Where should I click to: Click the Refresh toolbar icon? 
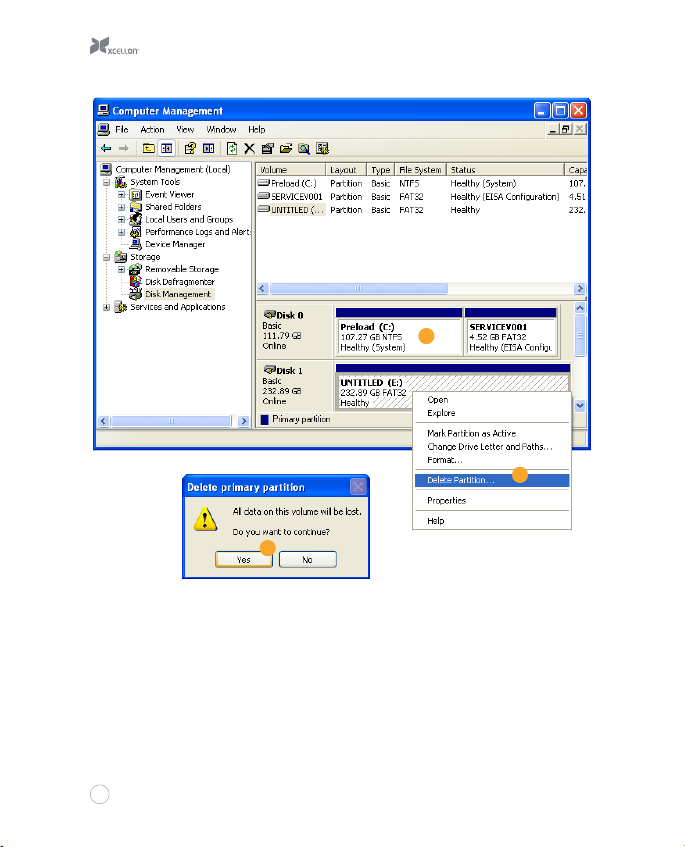coord(232,148)
